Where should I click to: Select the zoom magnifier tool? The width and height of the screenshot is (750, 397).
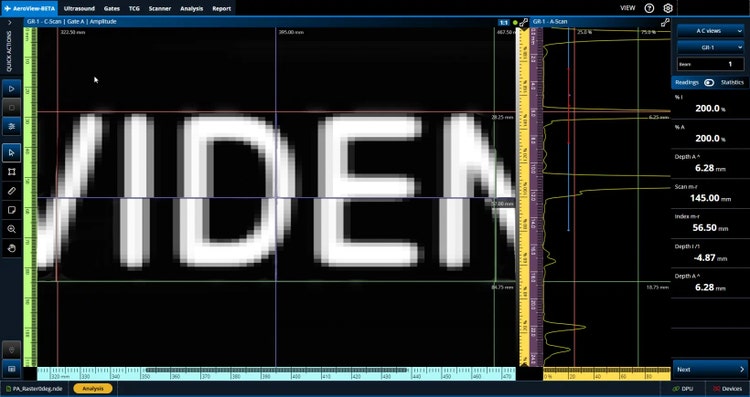(11, 229)
